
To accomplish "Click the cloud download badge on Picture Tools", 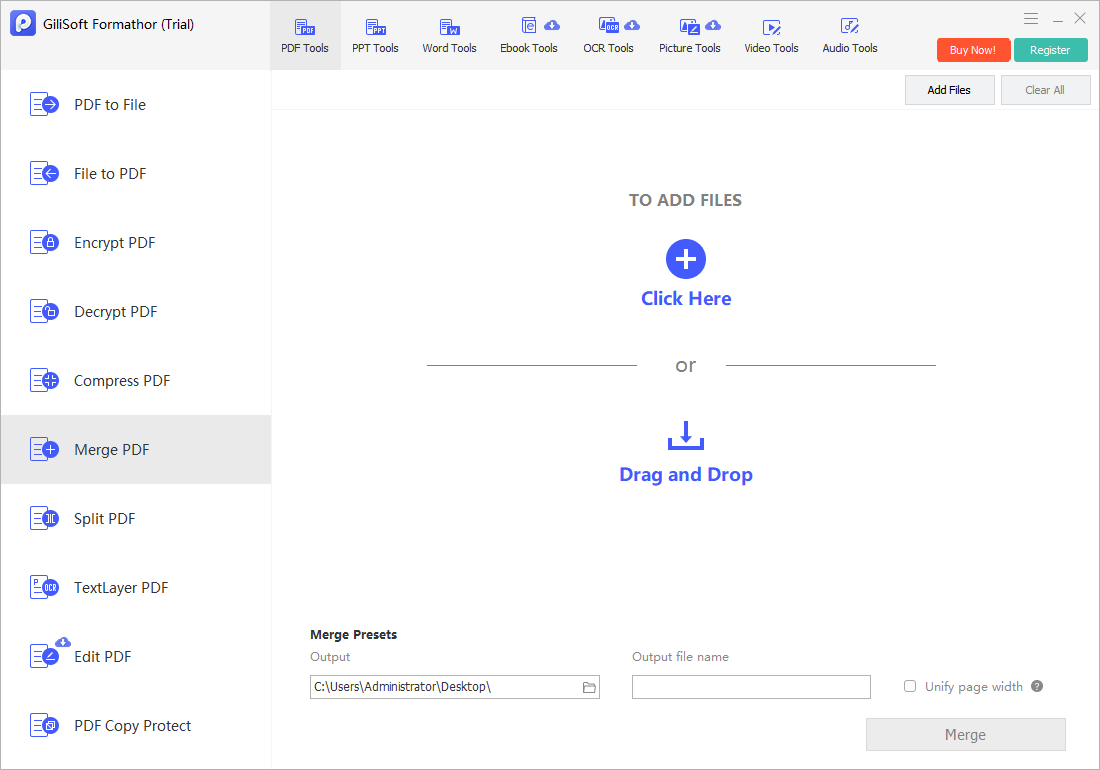I will [x=713, y=25].
